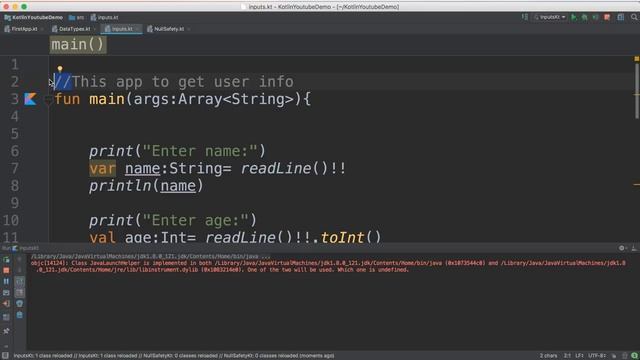
Task: Hide the Run panel with the hide icon
Action: pos(634,248)
